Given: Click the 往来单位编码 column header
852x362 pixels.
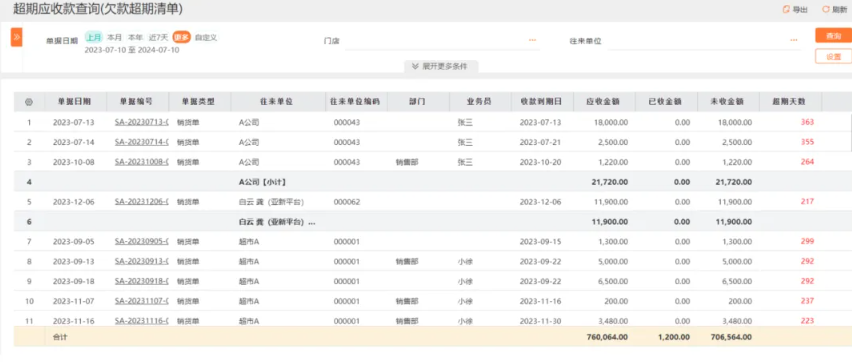Looking at the screenshot, I should click(356, 102).
